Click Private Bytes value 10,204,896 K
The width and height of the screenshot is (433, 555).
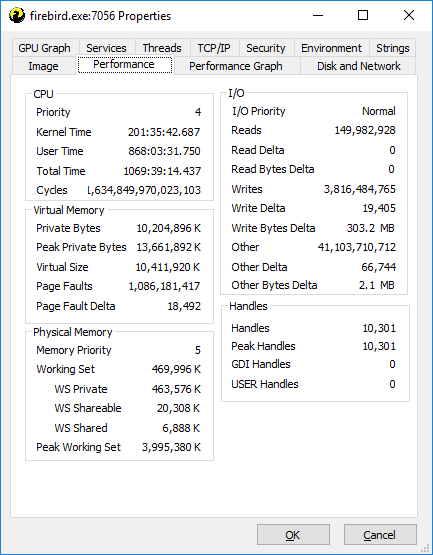coord(169,228)
